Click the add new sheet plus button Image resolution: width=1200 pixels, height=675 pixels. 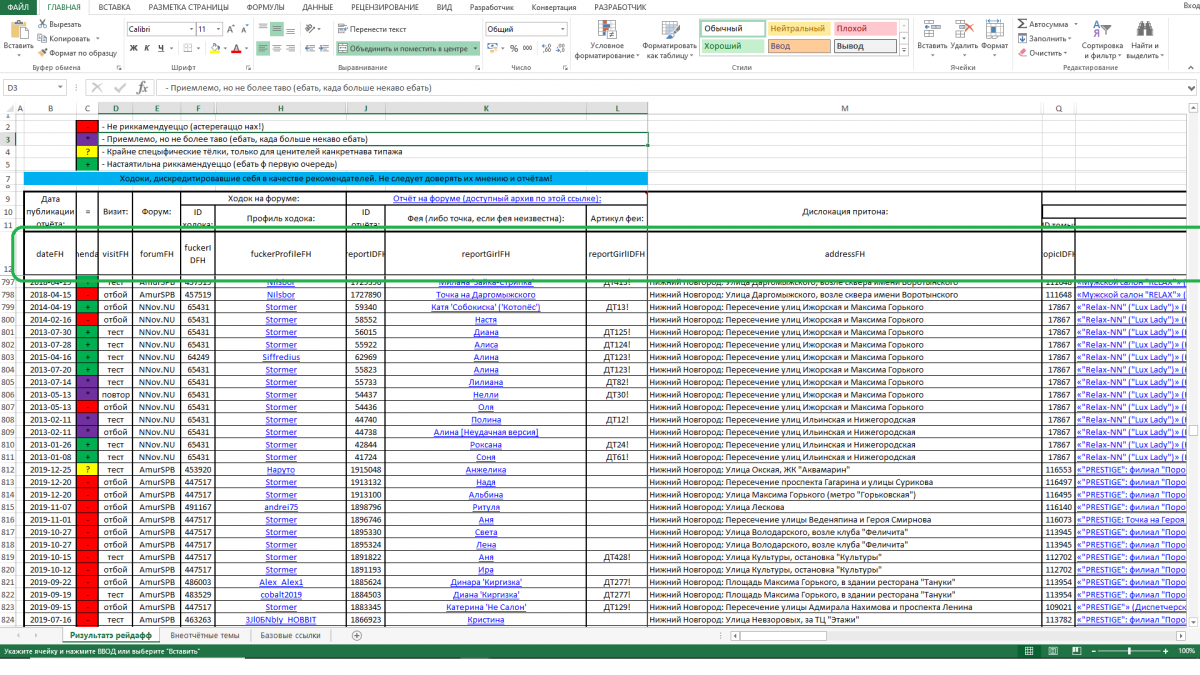357,635
